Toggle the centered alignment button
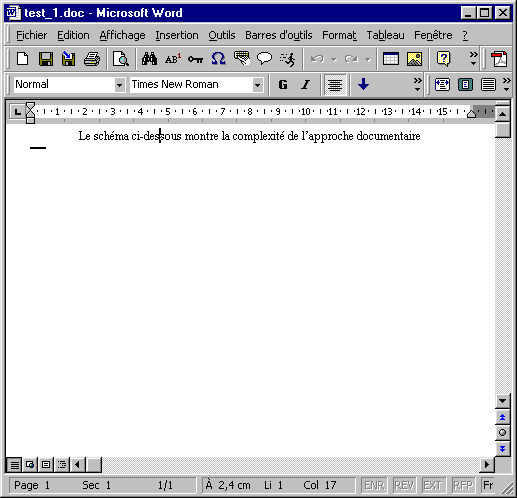This screenshot has height=498, width=517. [x=335, y=85]
